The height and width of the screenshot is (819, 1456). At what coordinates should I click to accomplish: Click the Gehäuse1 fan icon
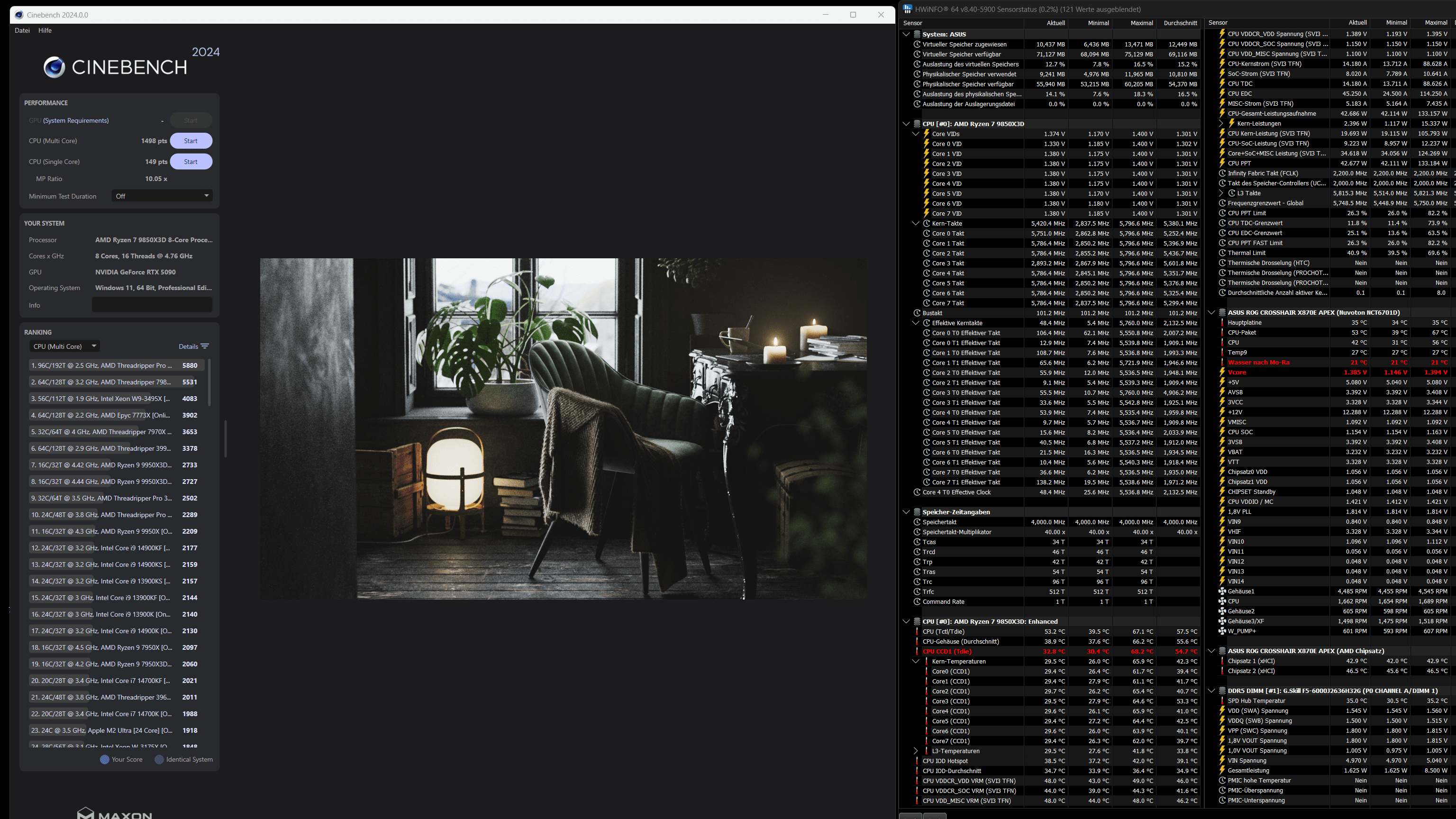coord(1222,591)
